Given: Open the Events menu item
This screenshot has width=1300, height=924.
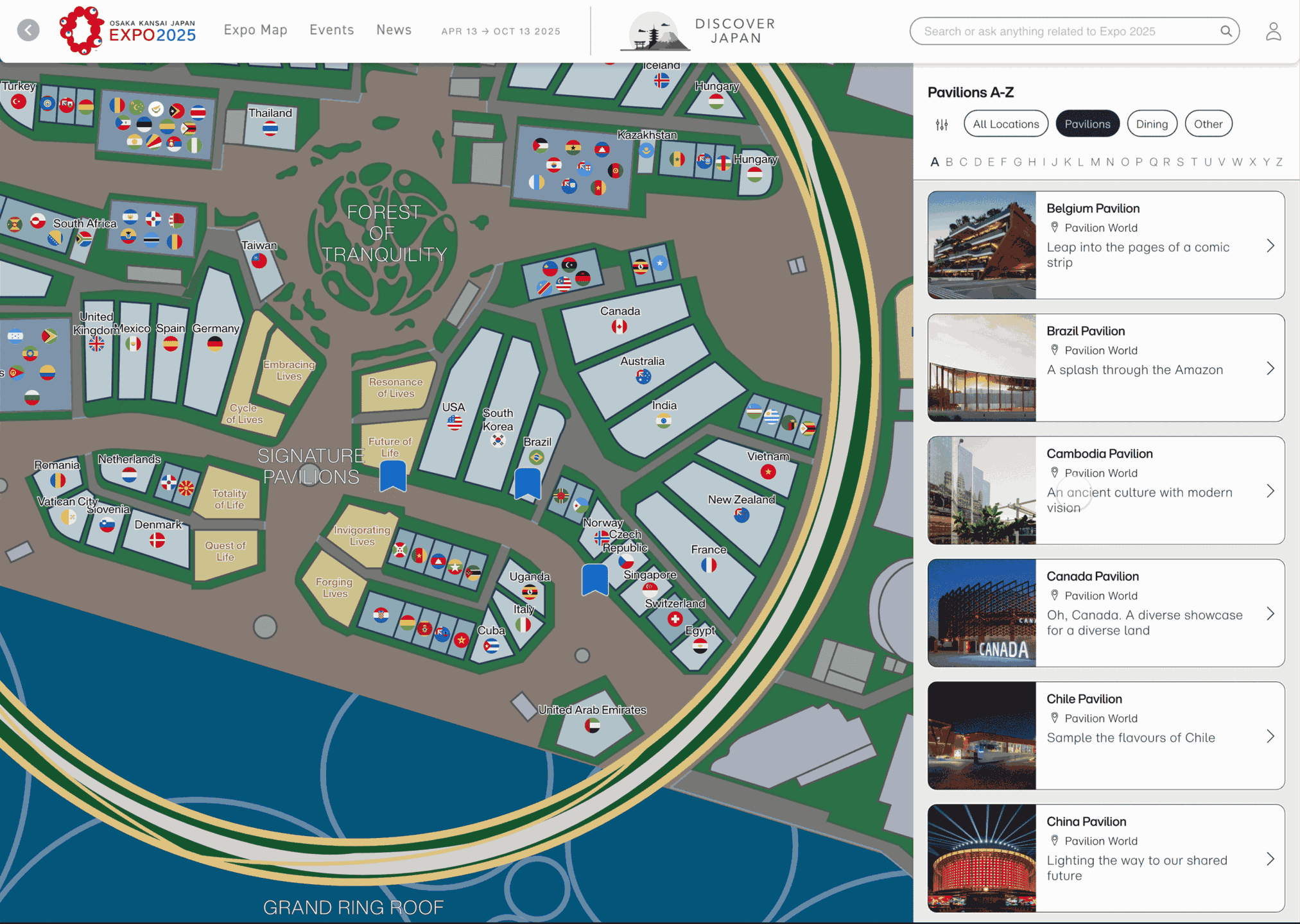Looking at the screenshot, I should click(x=331, y=30).
